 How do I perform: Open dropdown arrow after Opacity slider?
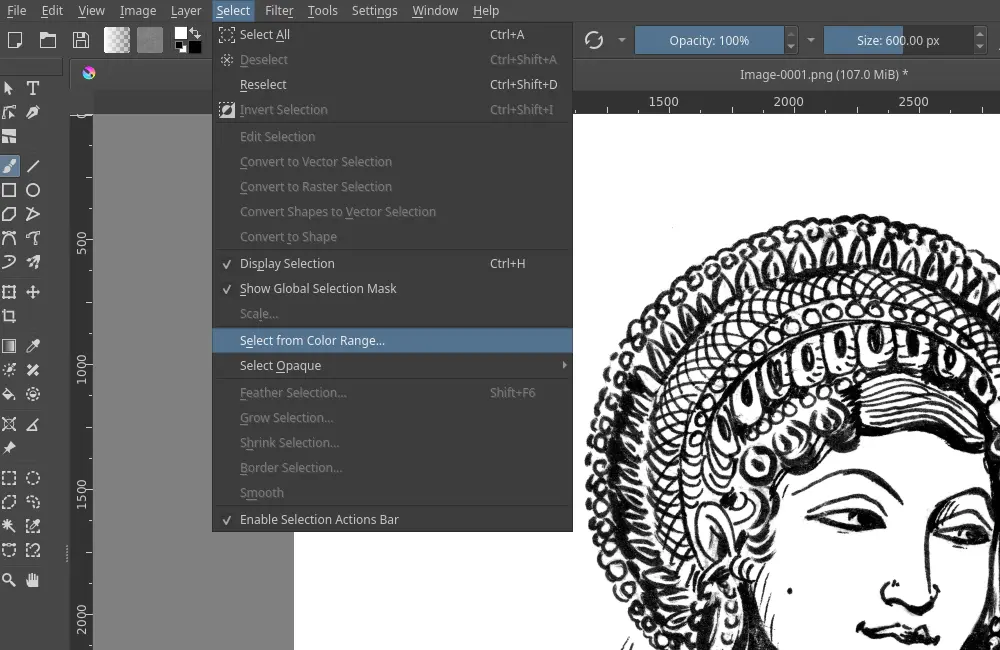[x=811, y=40]
